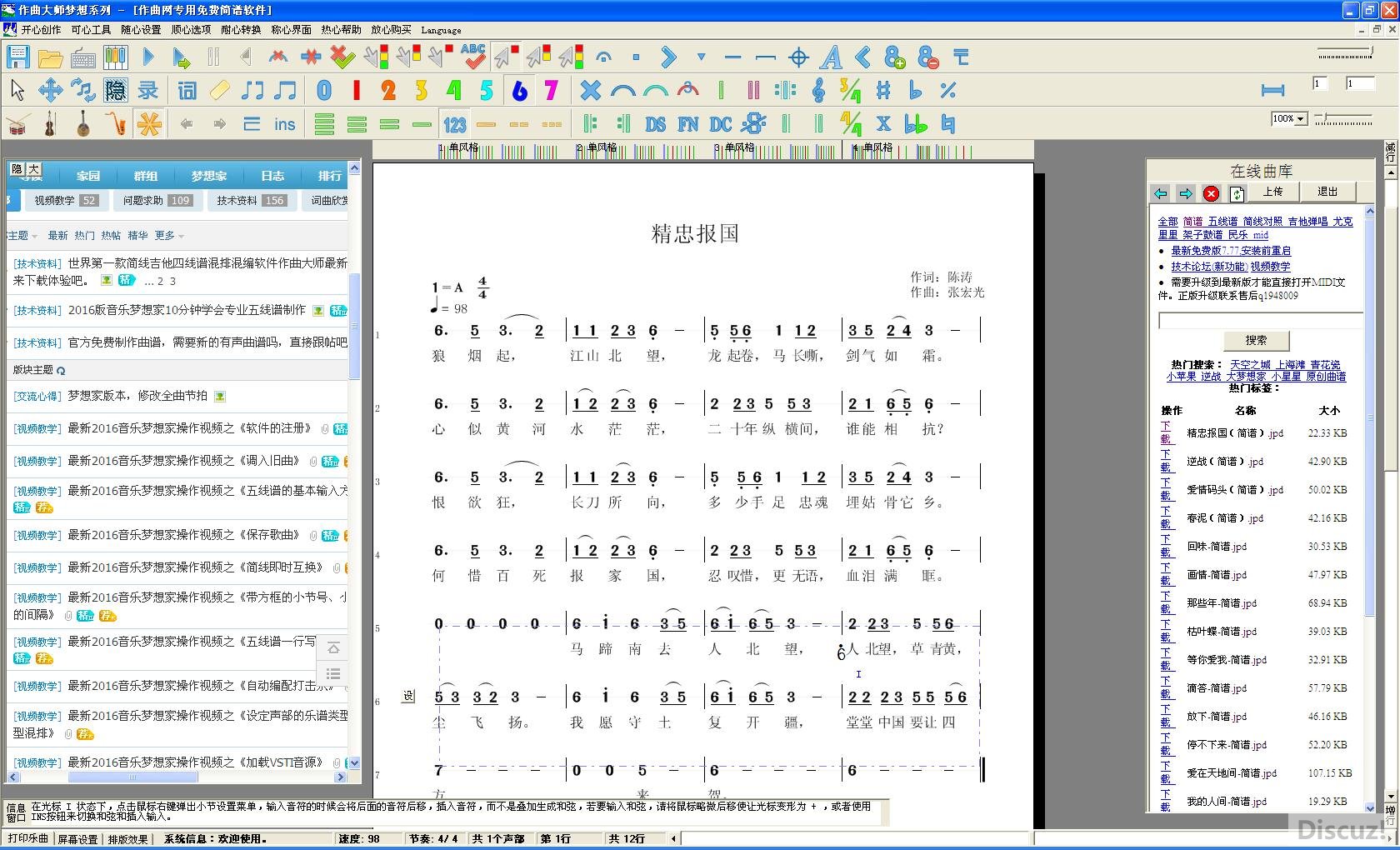The image size is (1400, 850).
Task: Toggle the orange asterisk button
Action: 149,124
